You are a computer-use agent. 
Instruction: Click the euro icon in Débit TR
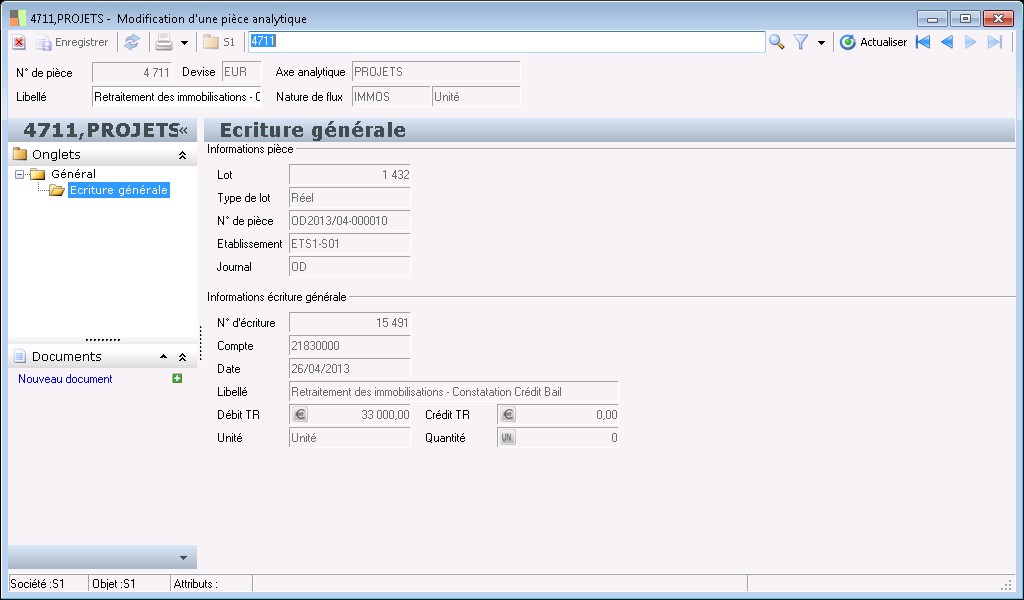(x=300, y=415)
